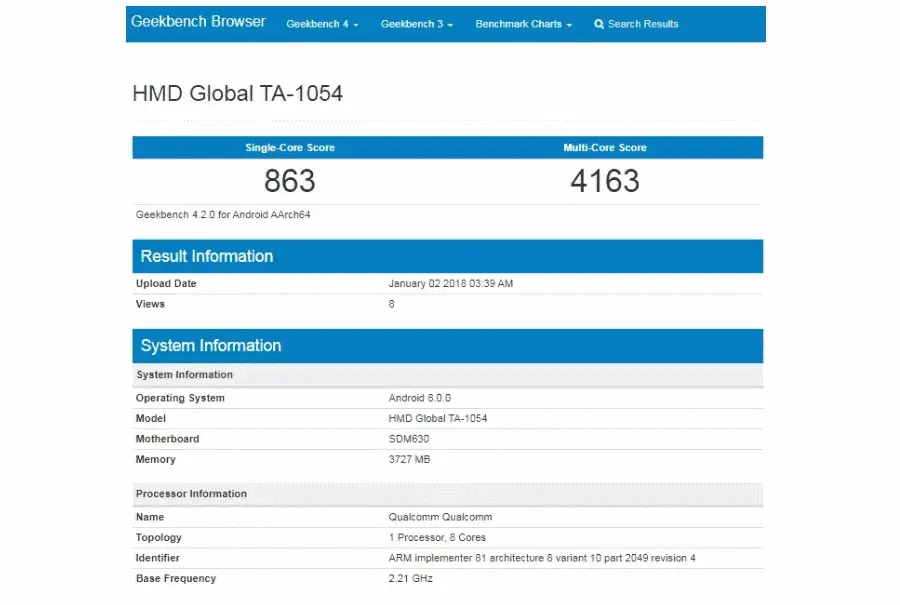900x605 pixels.
Task: Select the 1 Processor, 8 Cores value
Action: coord(437,538)
